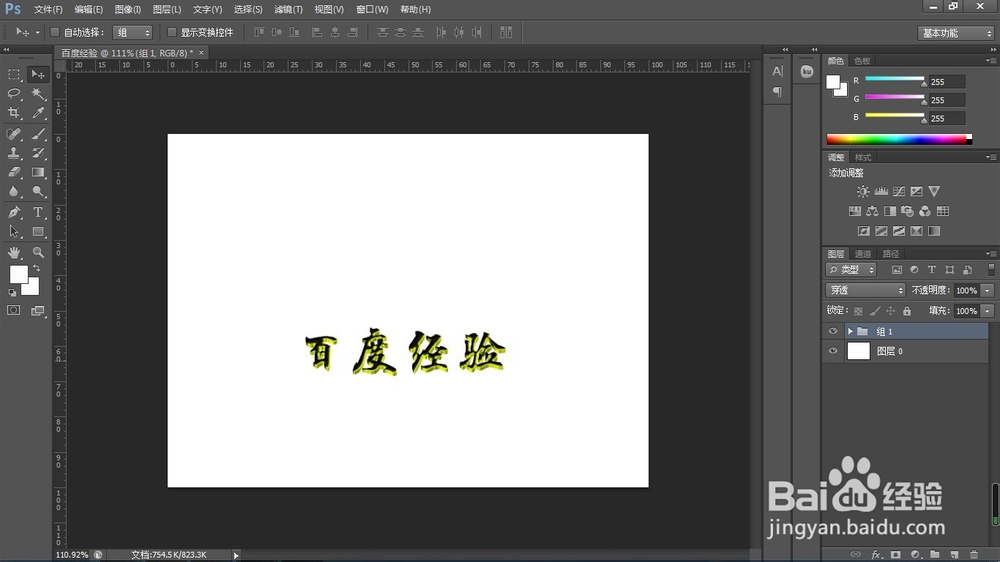Select the Hand tool
1000x562 pixels.
point(14,253)
